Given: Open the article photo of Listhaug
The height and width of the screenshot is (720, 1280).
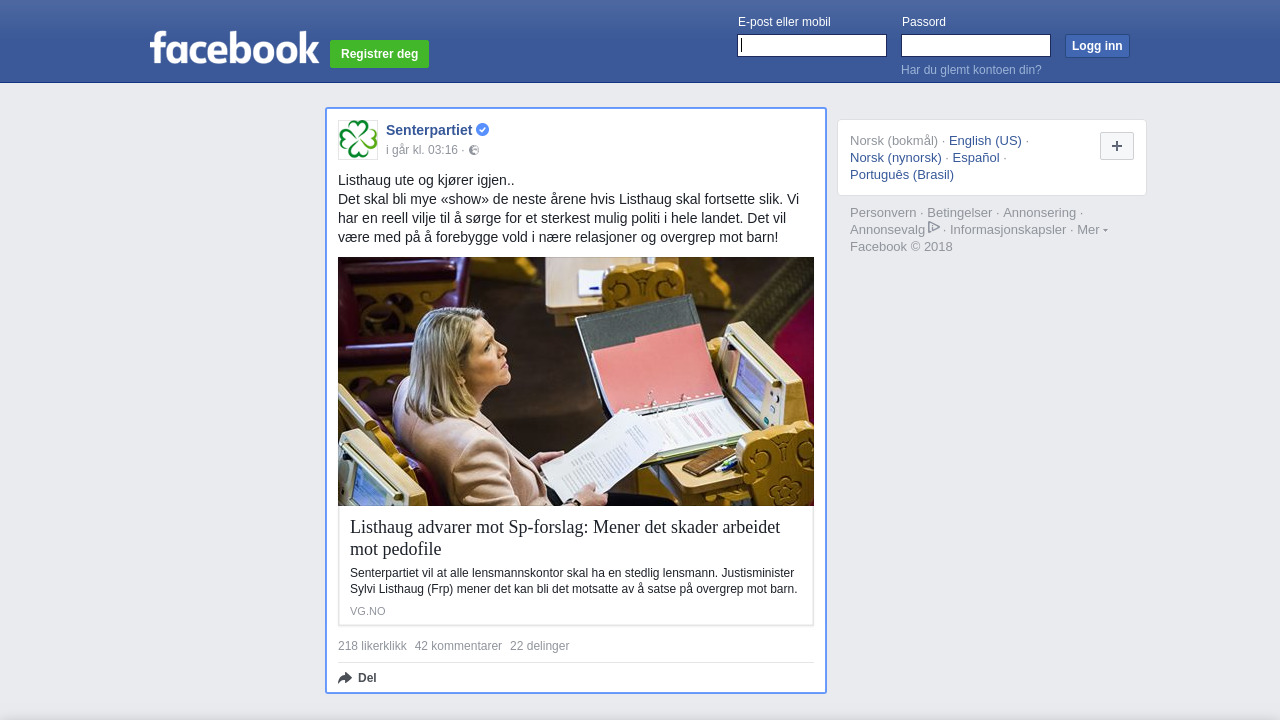Looking at the screenshot, I should tap(576, 381).
